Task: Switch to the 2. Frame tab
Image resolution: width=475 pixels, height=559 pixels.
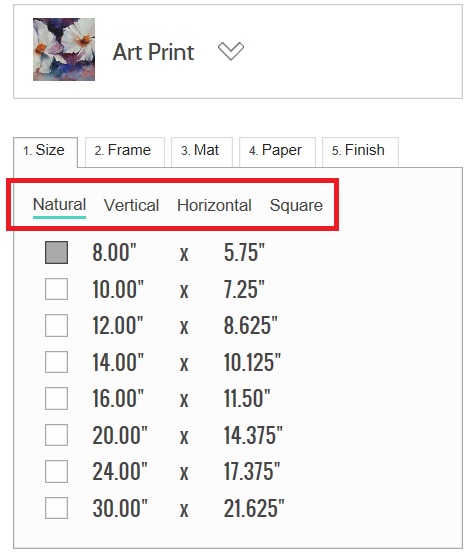Action: pos(124,152)
